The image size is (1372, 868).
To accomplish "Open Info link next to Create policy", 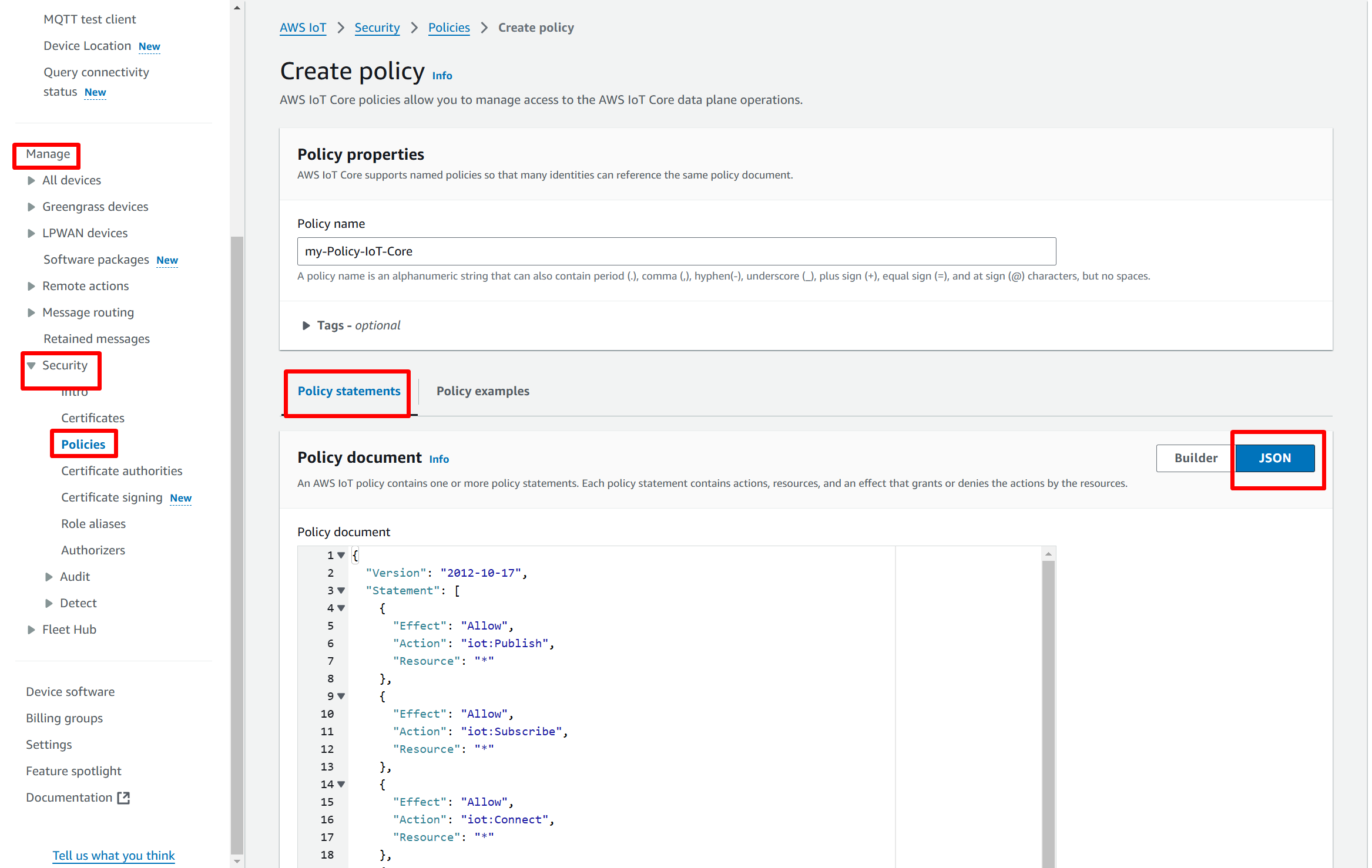I will [442, 76].
